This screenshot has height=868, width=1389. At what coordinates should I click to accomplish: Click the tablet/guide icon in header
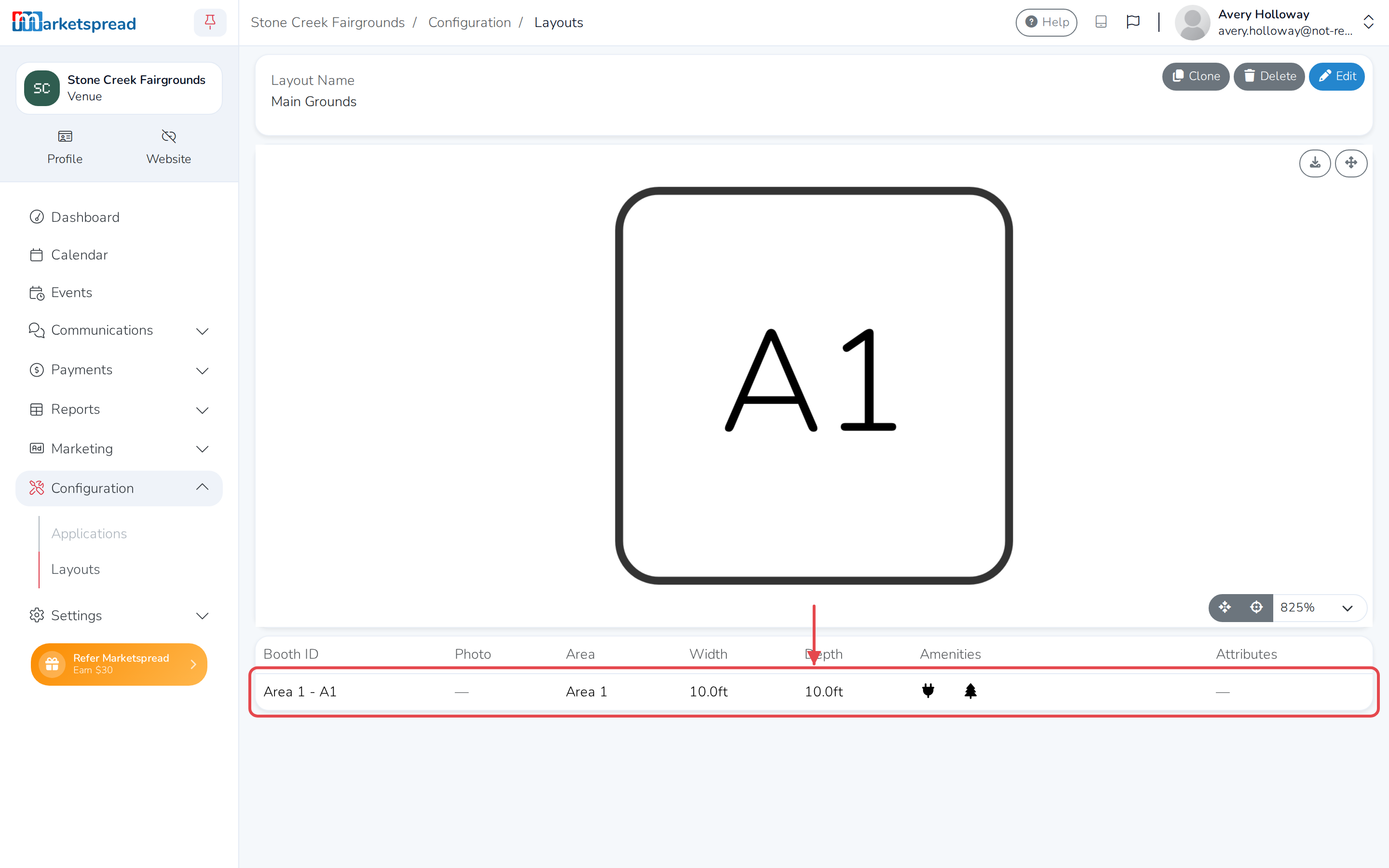(1100, 22)
